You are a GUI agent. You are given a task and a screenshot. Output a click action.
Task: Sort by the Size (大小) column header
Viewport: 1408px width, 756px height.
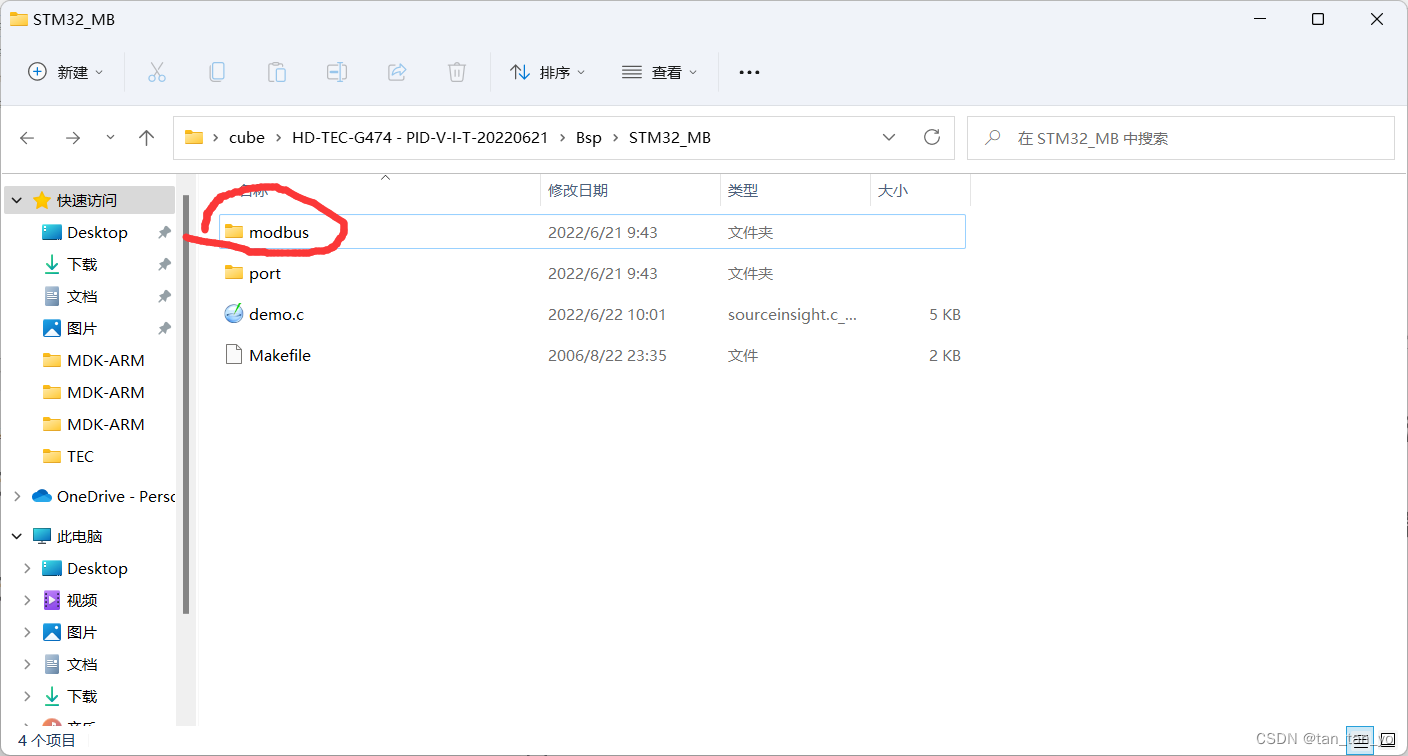(920, 190)
